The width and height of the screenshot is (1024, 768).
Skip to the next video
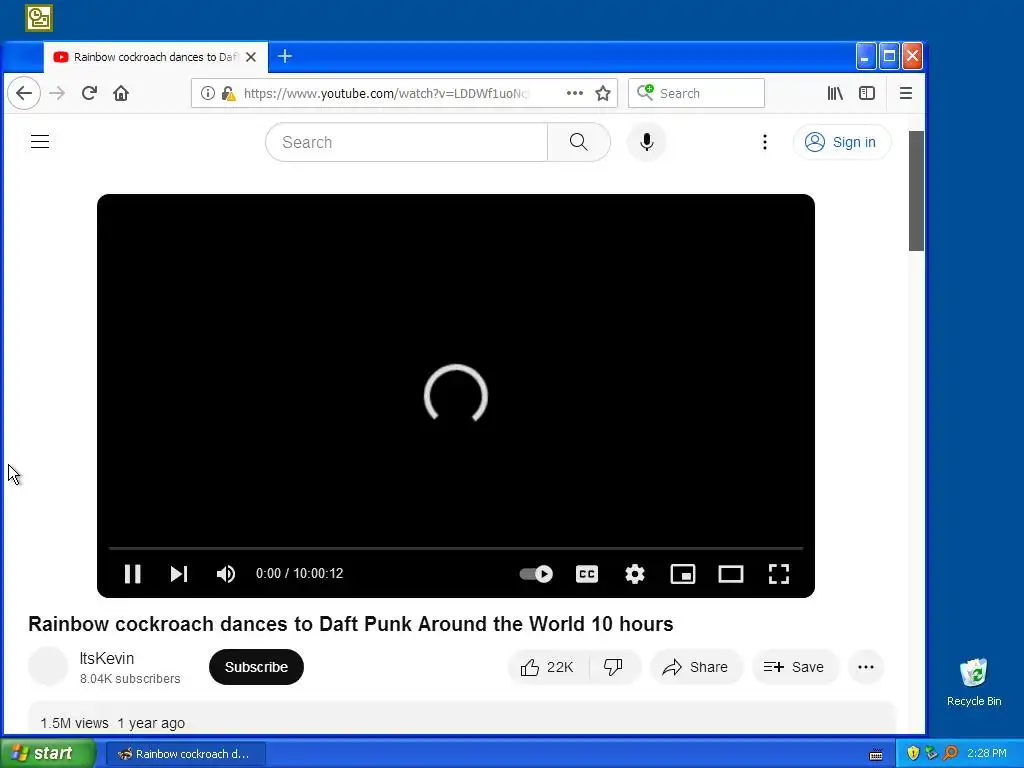179,573
